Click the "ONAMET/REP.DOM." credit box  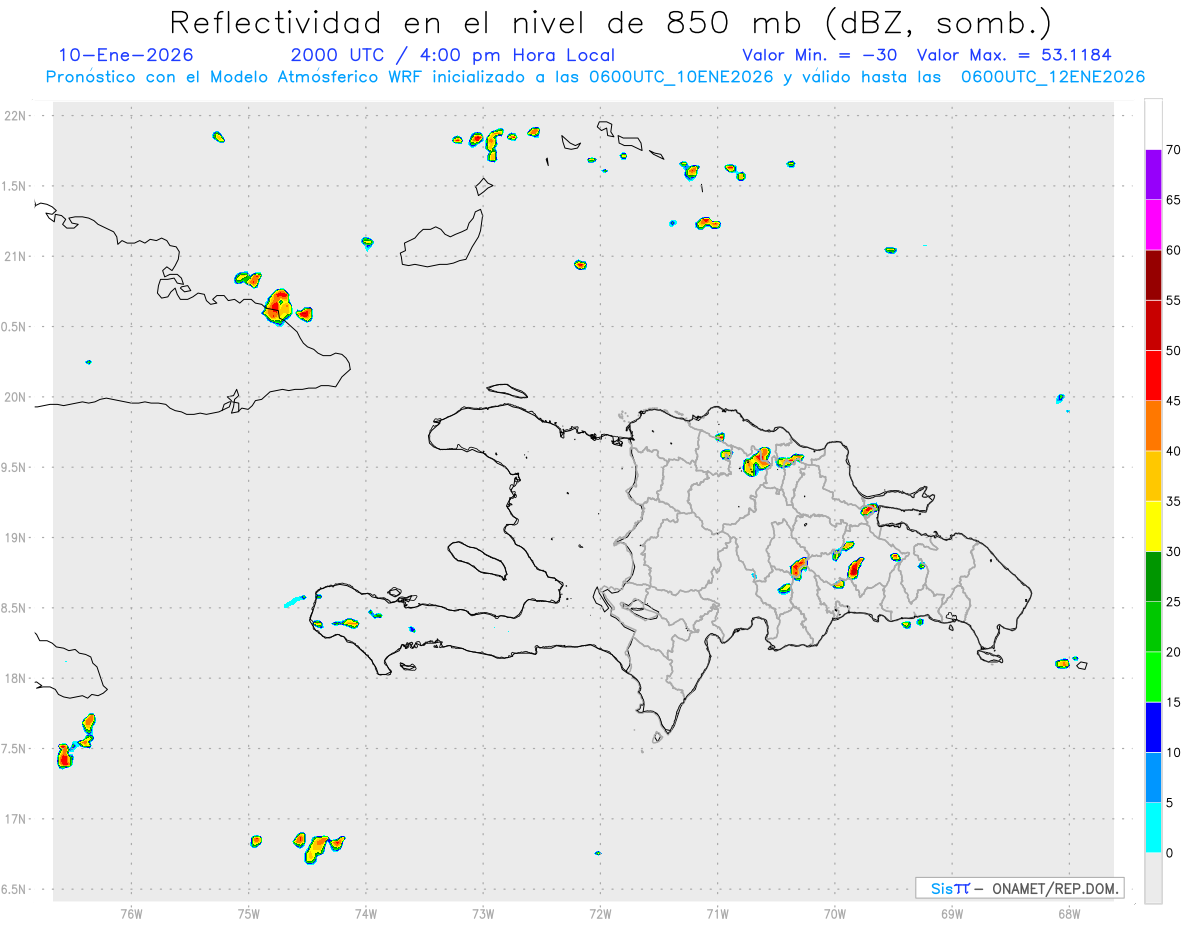(1019, 888)
